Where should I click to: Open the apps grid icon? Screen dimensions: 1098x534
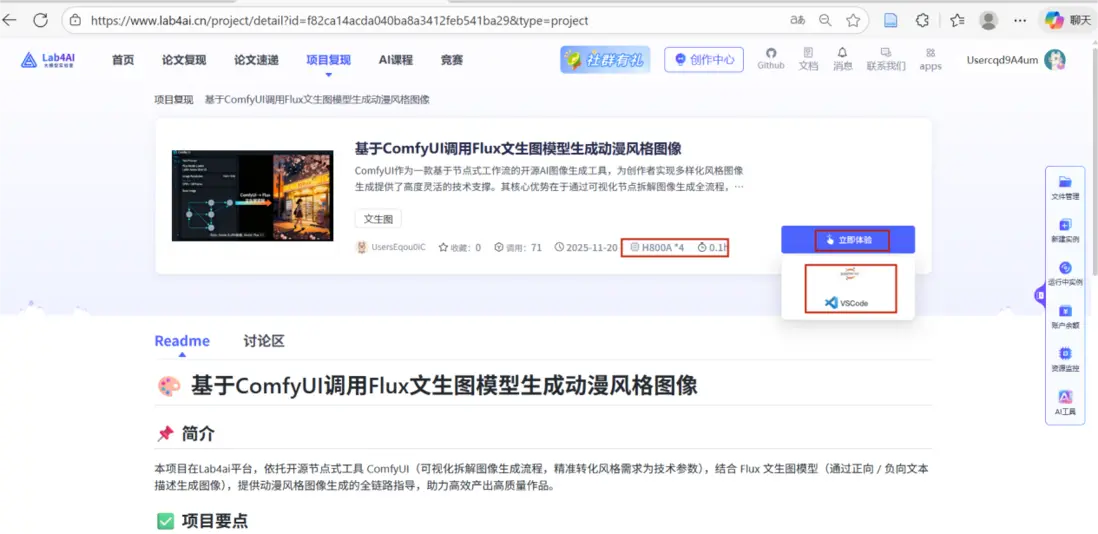coord(930,59)
